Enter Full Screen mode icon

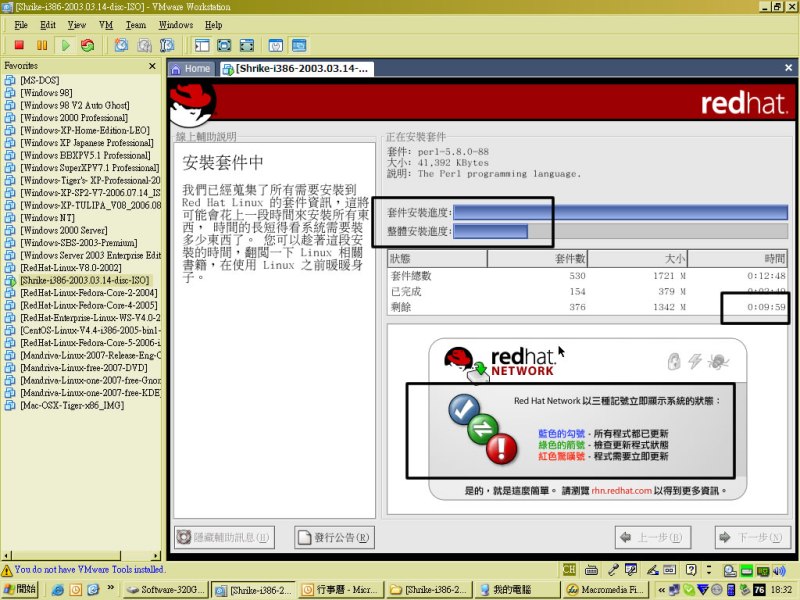pyautogui.click(x=246, y=45)
